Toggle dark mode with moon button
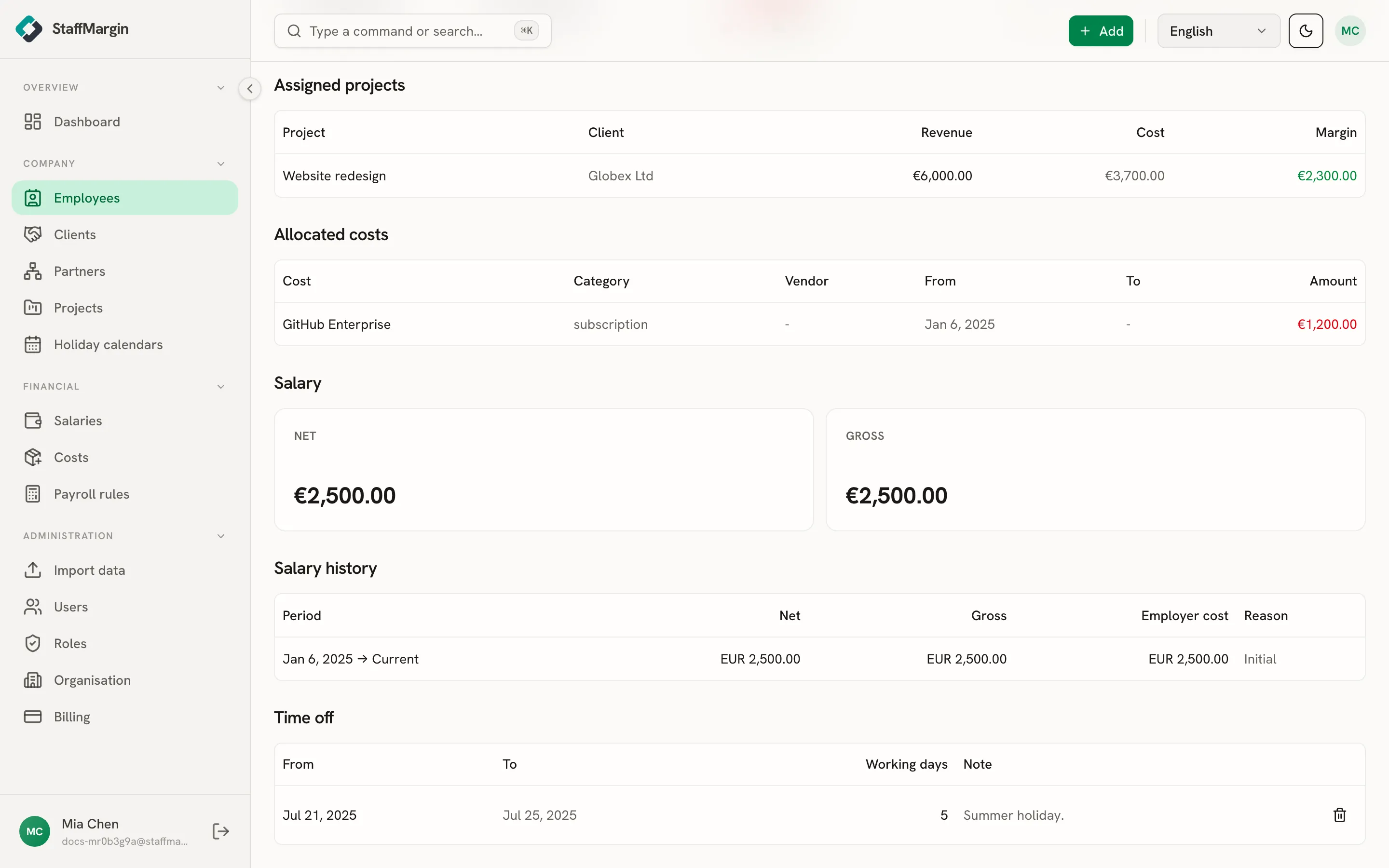Screen dimensions: 1389x868 pos(1306,31)
